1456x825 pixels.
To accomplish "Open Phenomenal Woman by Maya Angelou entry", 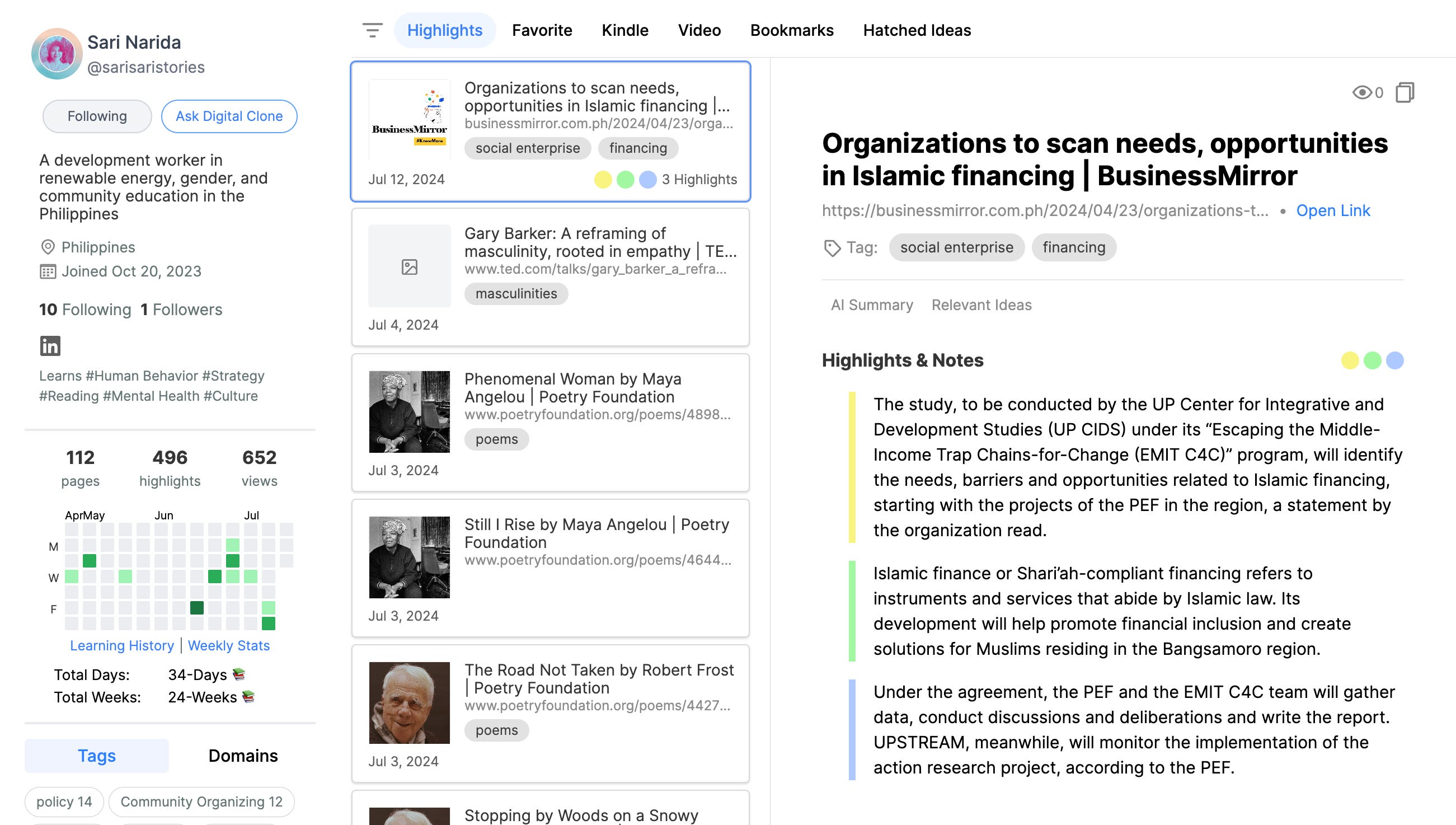I will [x=551, y=423].
